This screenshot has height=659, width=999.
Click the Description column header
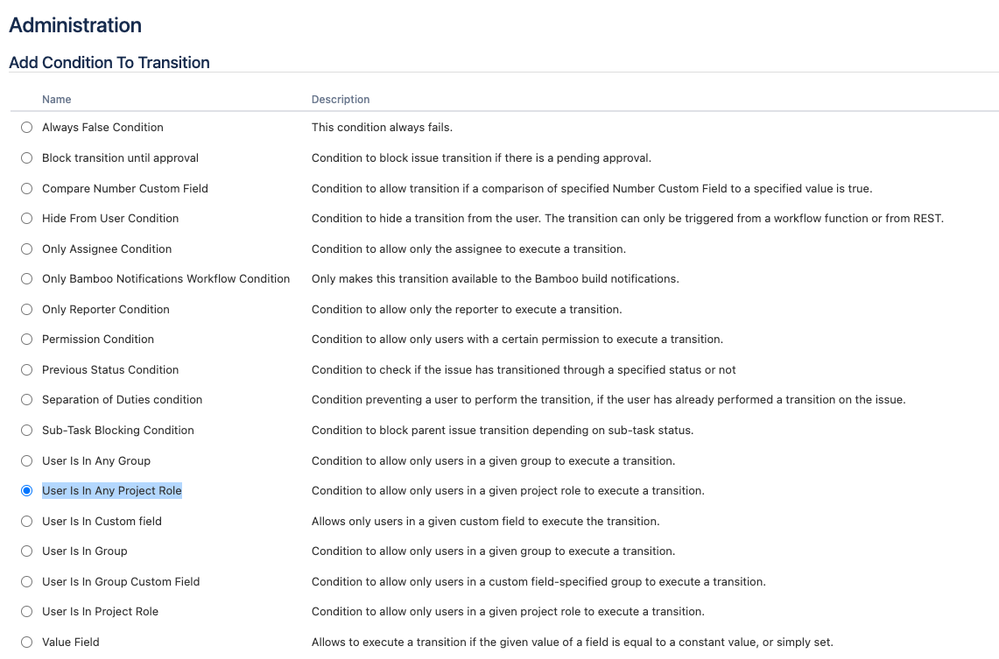point(340,99)
